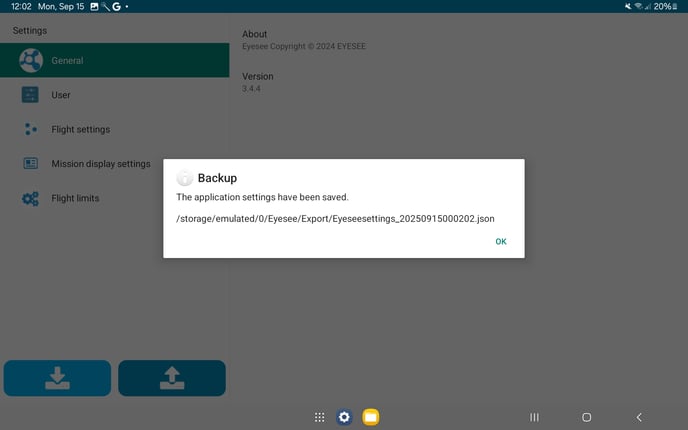Open the yellow My Files folder app
The width and height of the screenshot is (688, 430).
click(371, 417)
